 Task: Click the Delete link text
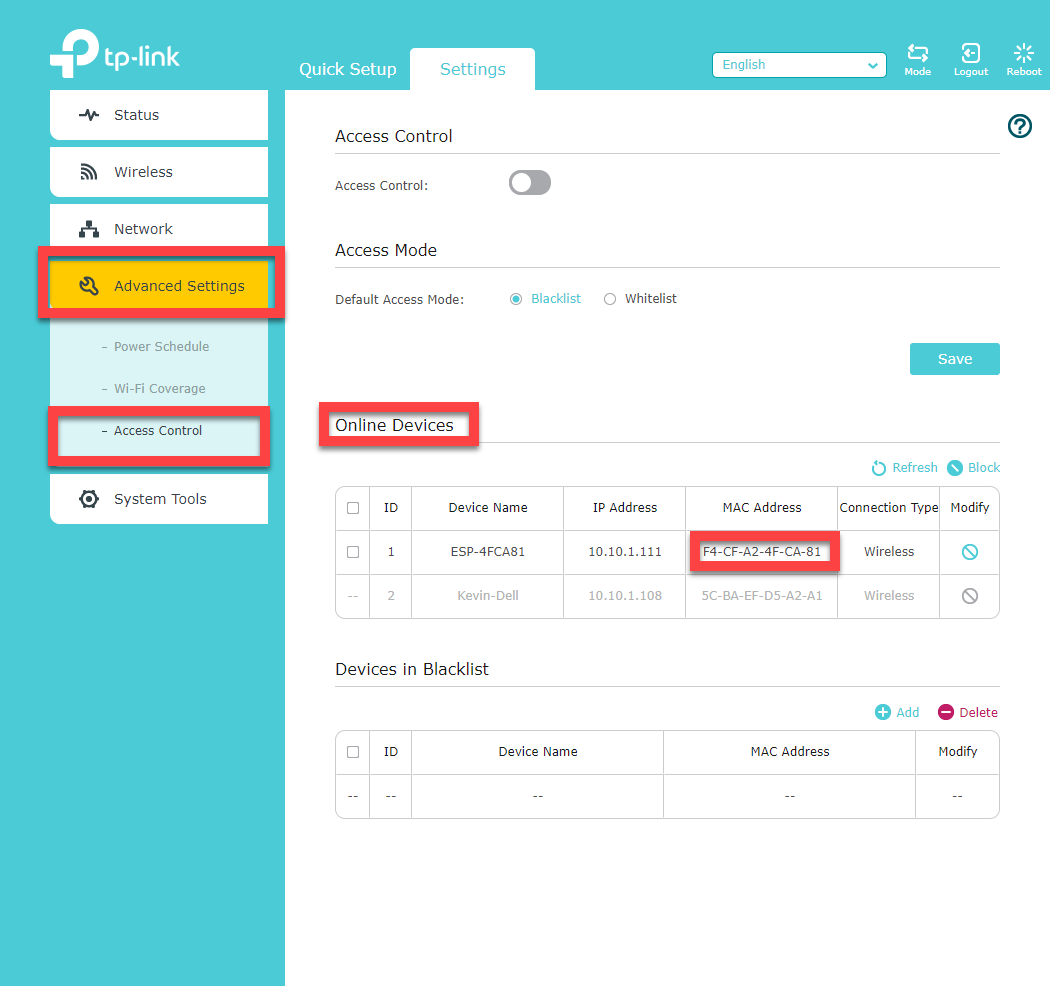pos(978,713)
